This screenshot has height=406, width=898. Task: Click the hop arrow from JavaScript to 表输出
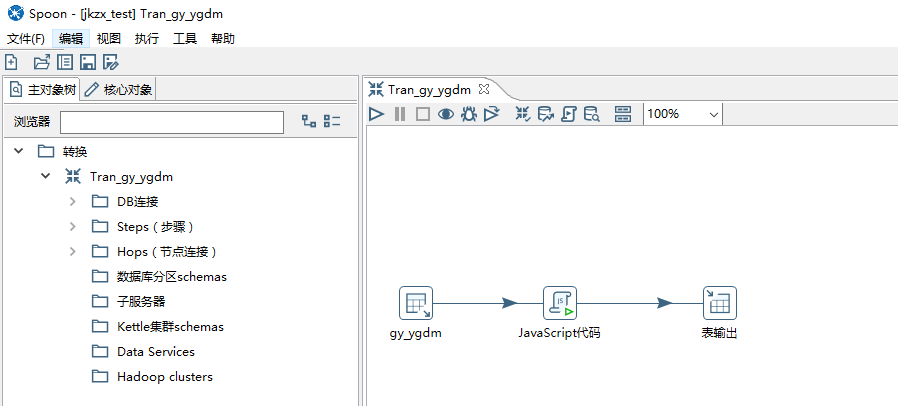(664, 303)
